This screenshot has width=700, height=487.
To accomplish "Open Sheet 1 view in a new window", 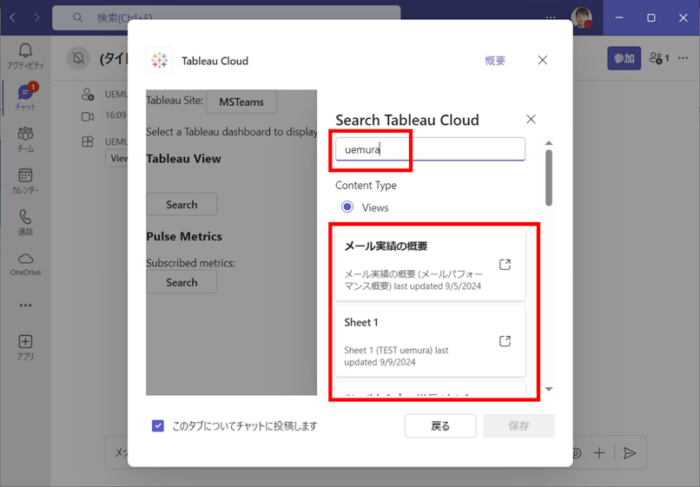I will 505,341.
